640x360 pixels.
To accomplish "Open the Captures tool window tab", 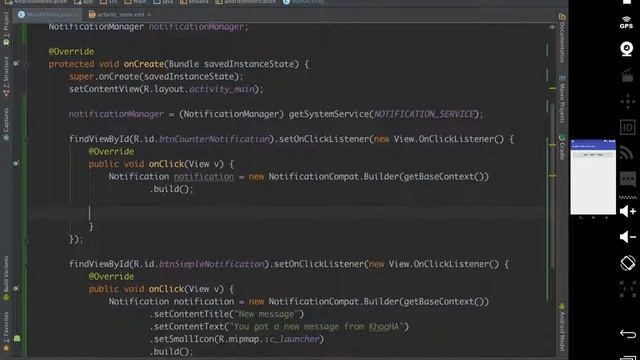I will [6, 124].
